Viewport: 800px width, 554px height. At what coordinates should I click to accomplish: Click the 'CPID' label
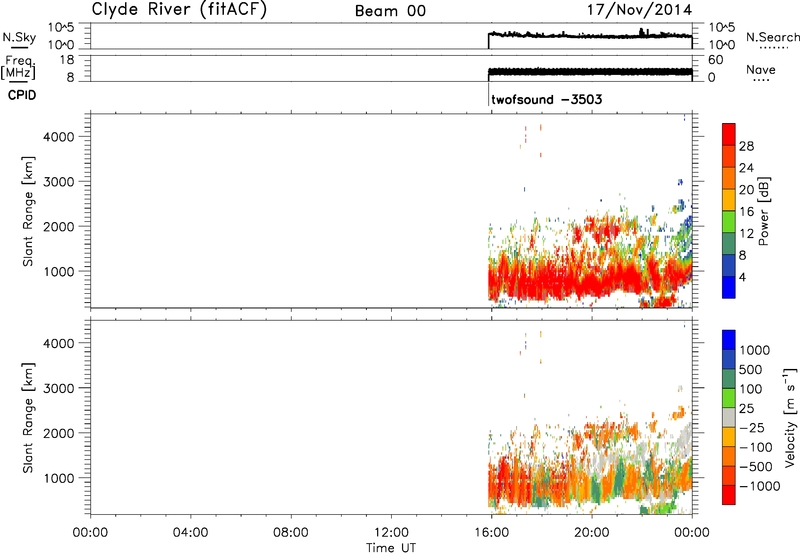point(22,95)
